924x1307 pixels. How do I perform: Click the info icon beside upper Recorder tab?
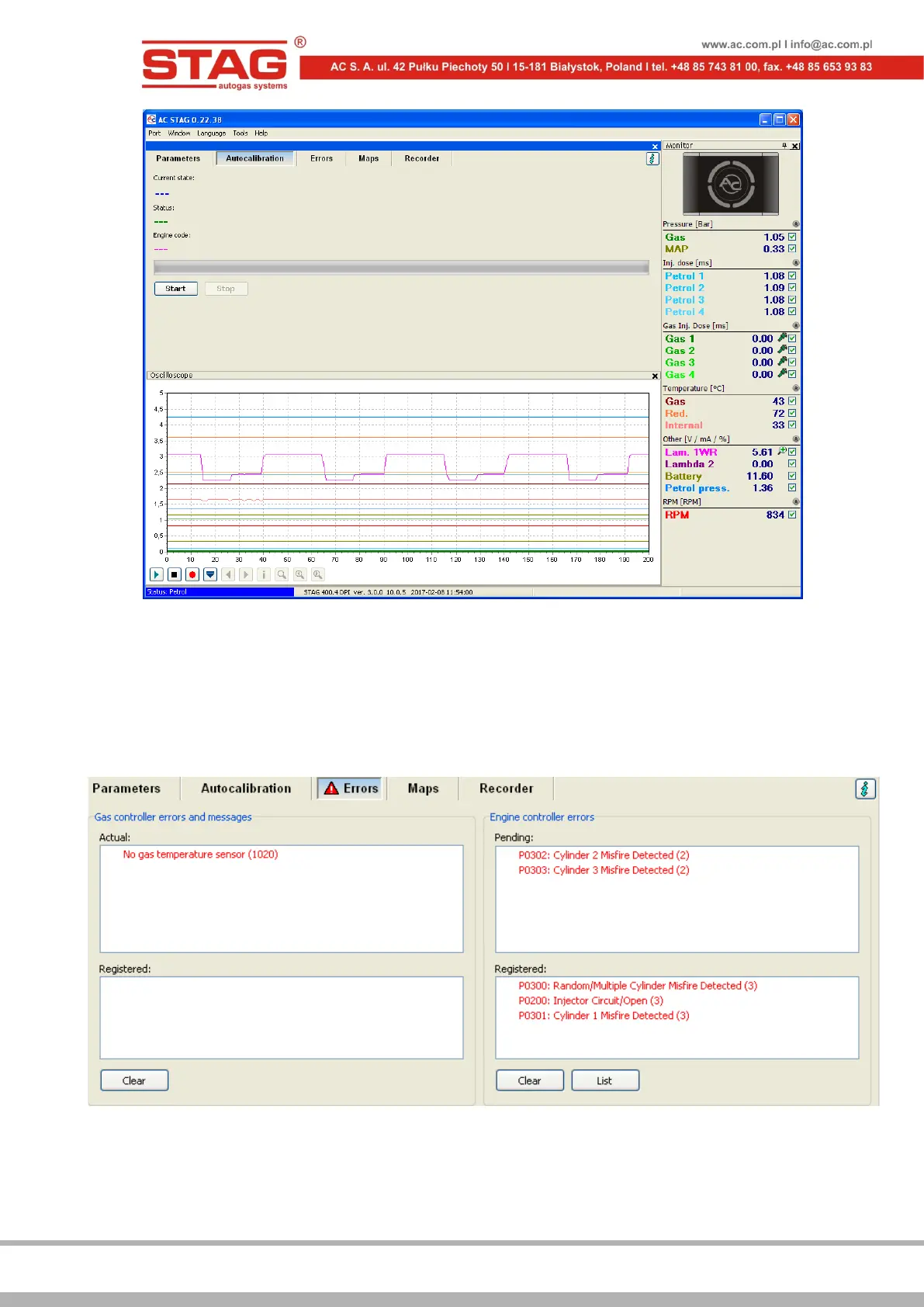click(x=652, y=158)
